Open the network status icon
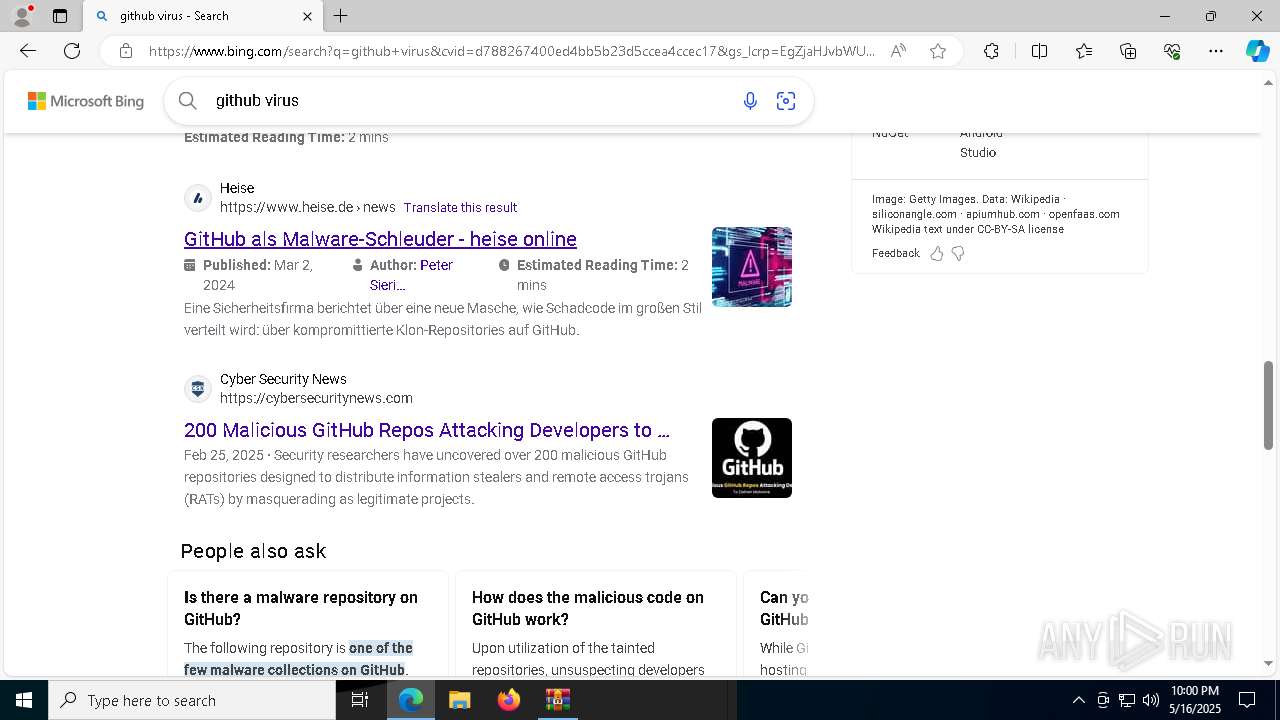 coord(1127,700)
